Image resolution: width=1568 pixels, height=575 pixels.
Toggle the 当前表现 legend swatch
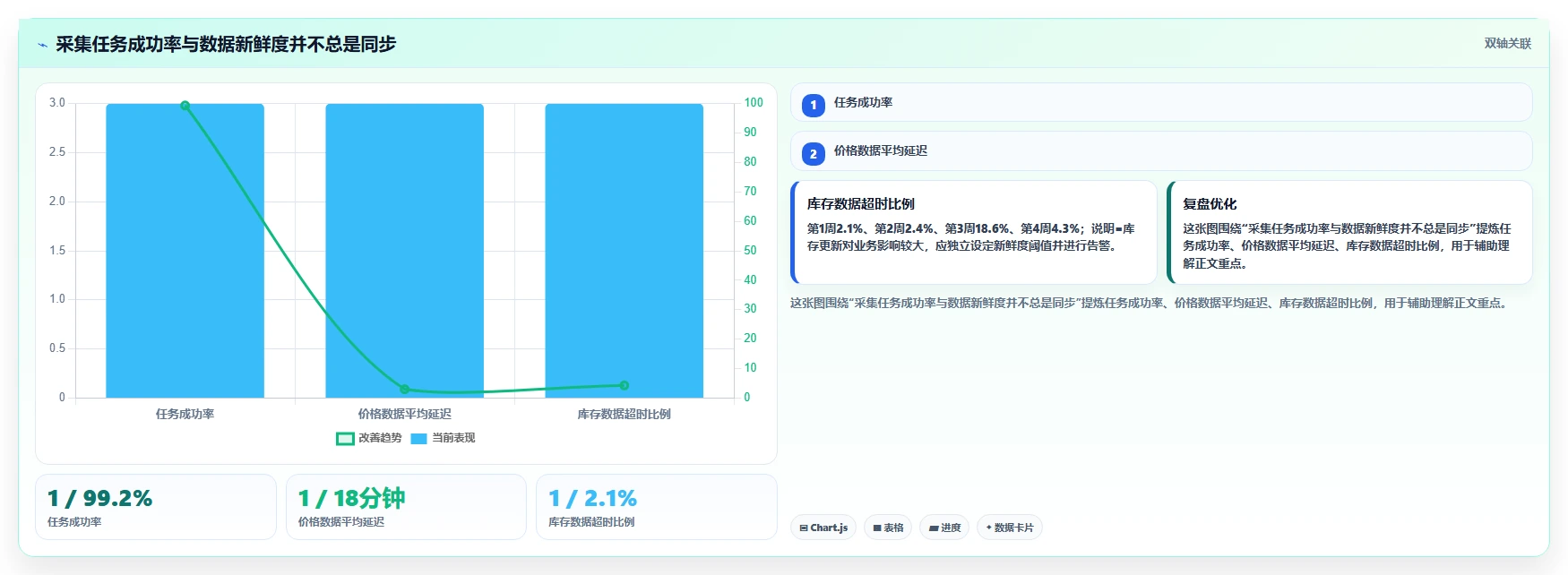(418, 438)
